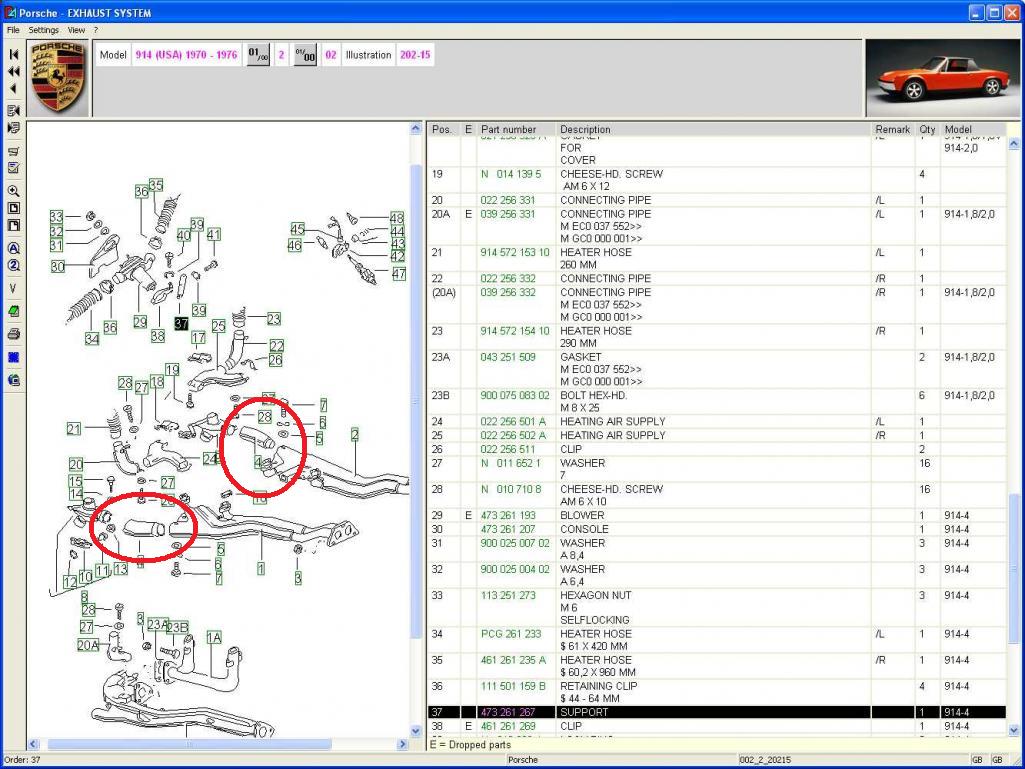Click the globe-with-monitor icon at the bottom of sidebar

pyautogui.click(x=13, y=380)
